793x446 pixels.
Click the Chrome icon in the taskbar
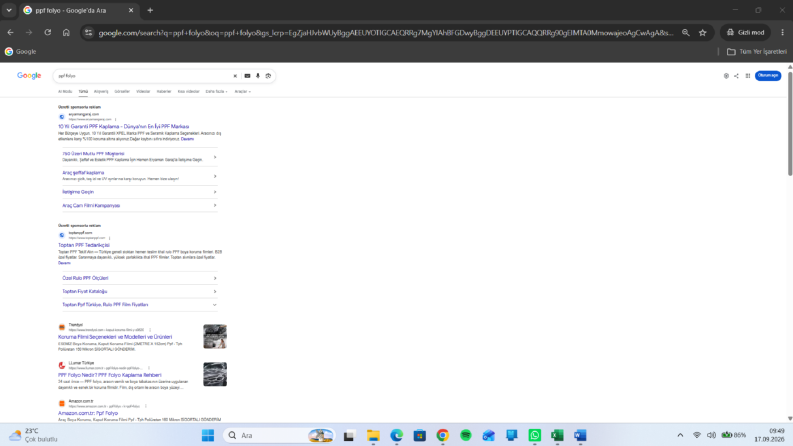[443, 435]
